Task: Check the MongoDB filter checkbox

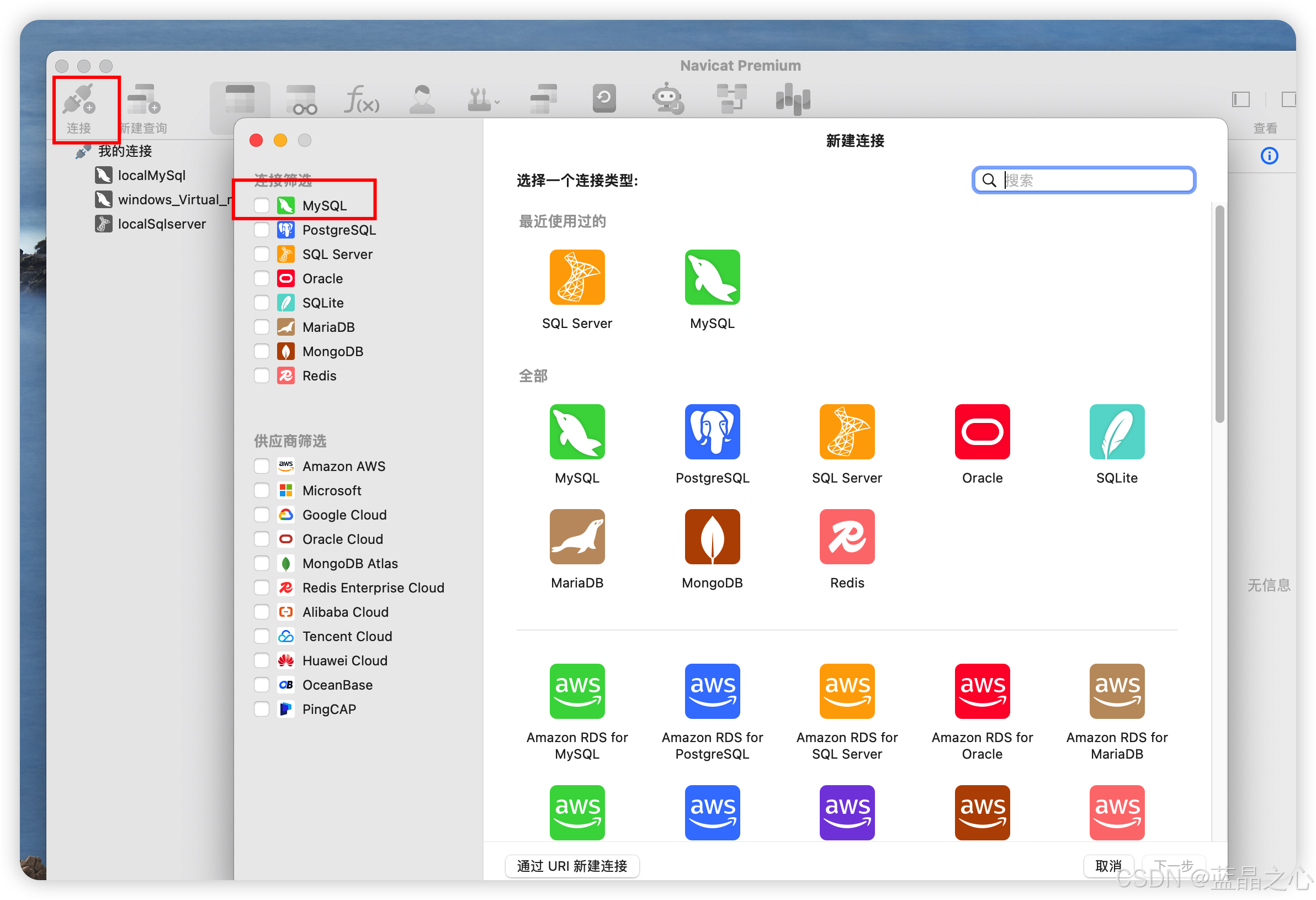Action: pyautogui.click(x=262, y=352)
